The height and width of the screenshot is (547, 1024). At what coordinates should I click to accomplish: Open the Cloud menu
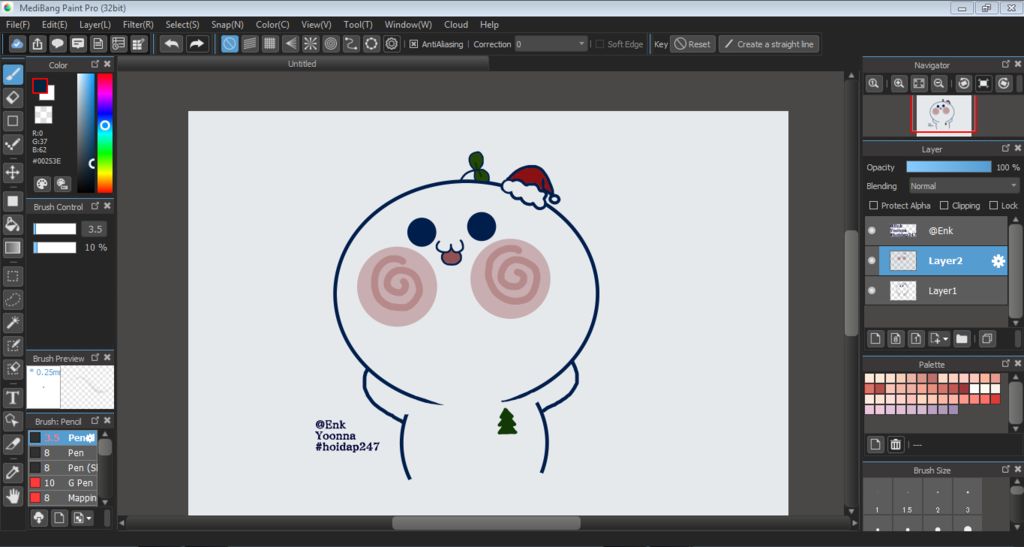[456, 25]
